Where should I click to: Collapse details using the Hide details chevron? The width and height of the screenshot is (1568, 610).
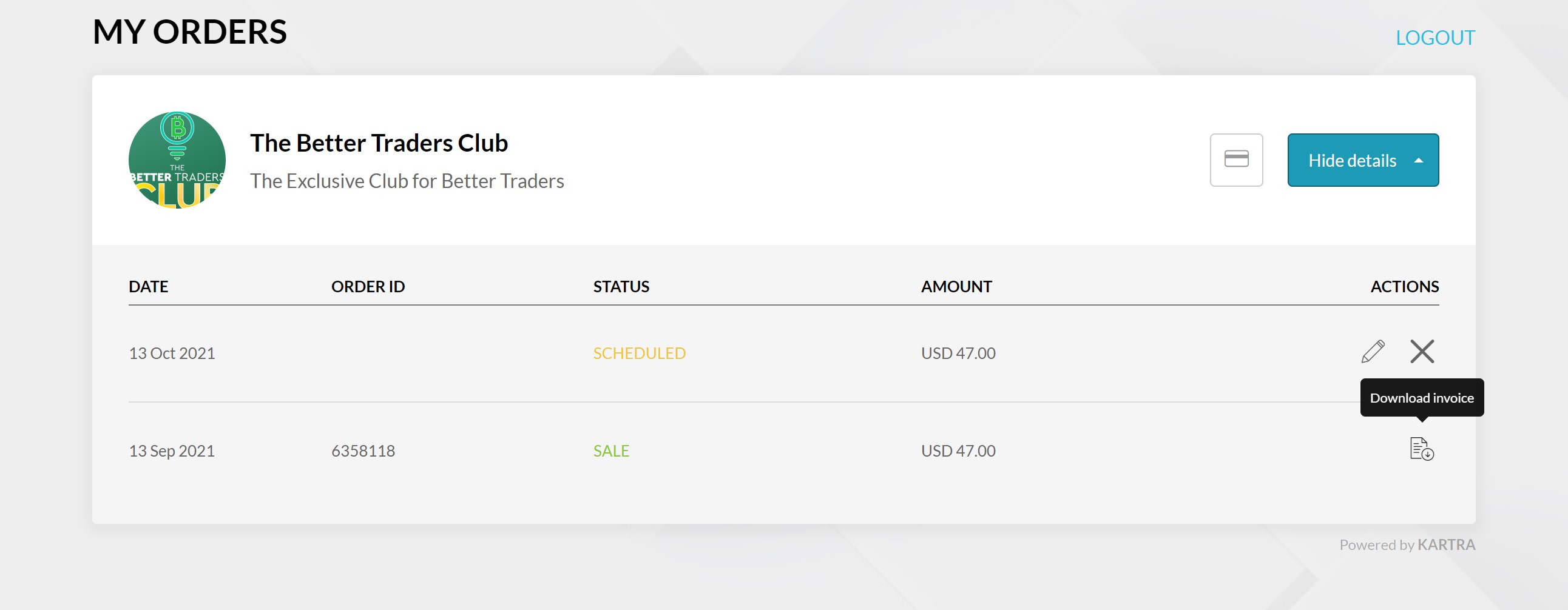point(1418,160)
